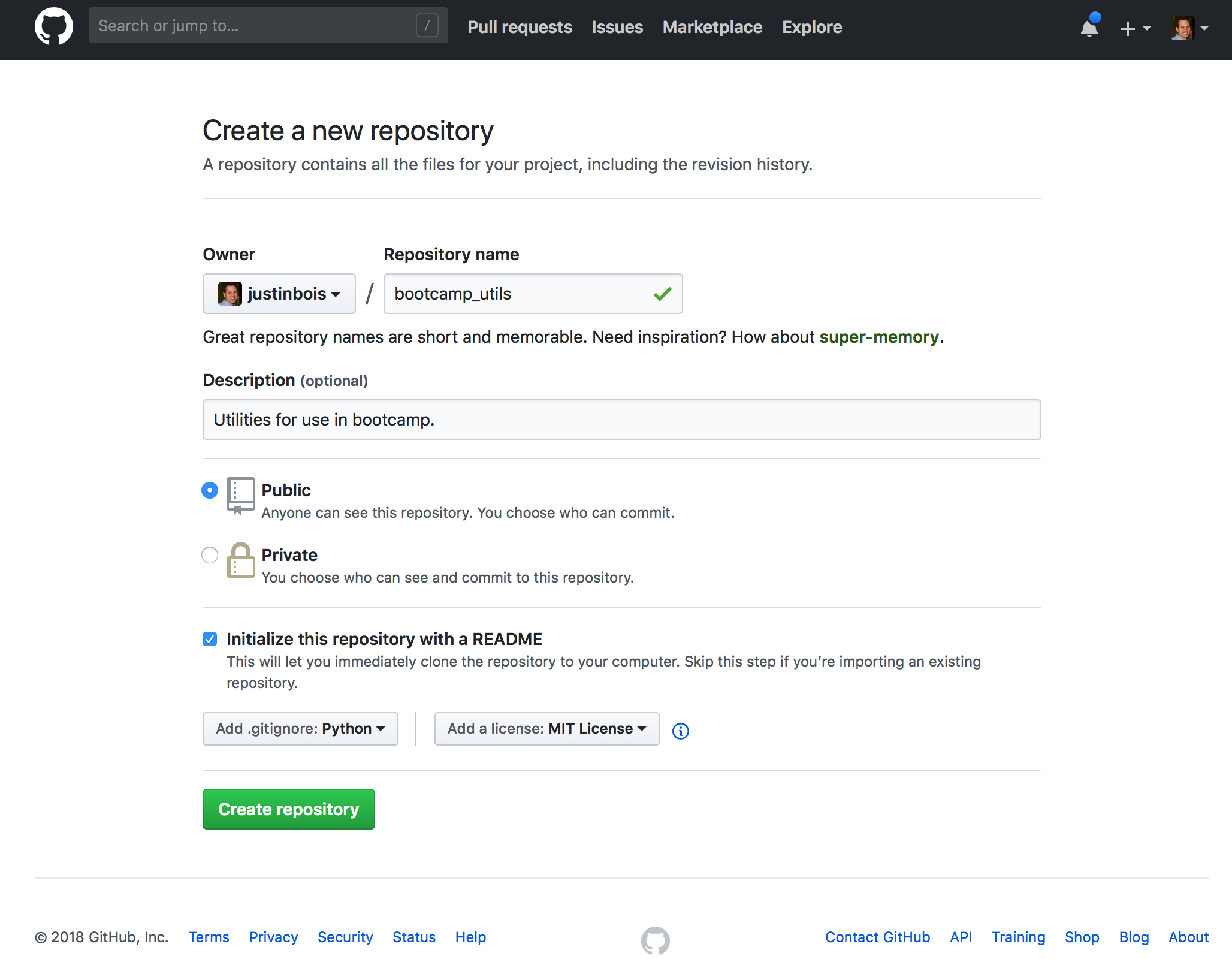Click the green checkmark in name field
Image resolution: width=1232 pixels, height=959 pixels.
[663, 294]
